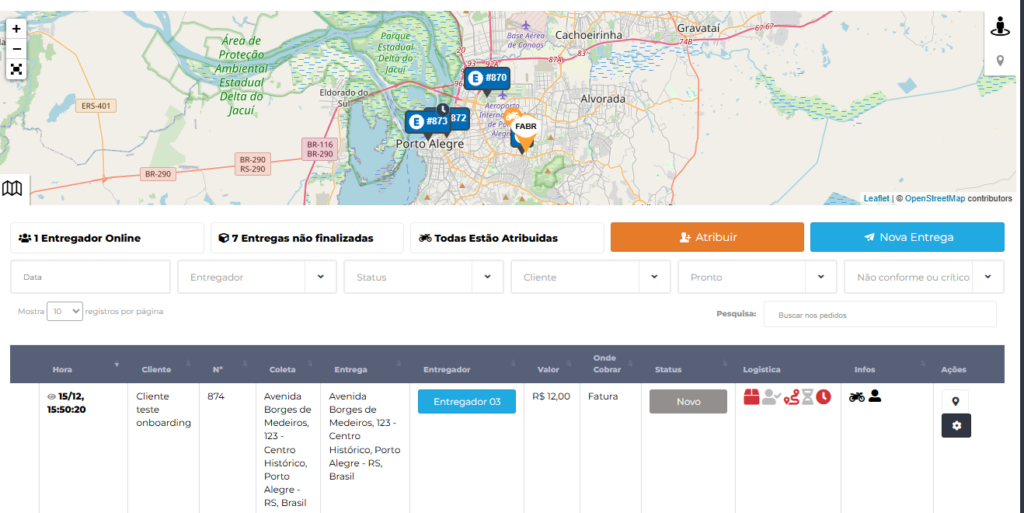Image resolution: width=1024 pixels, height=513 pixels.
Task: Toggle map layer view icon at bottom-left
Action: click(12, 188)
